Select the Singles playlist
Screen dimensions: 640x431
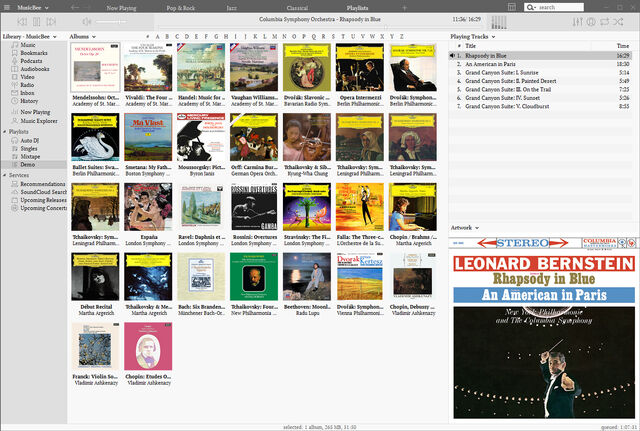pos(29,149)
